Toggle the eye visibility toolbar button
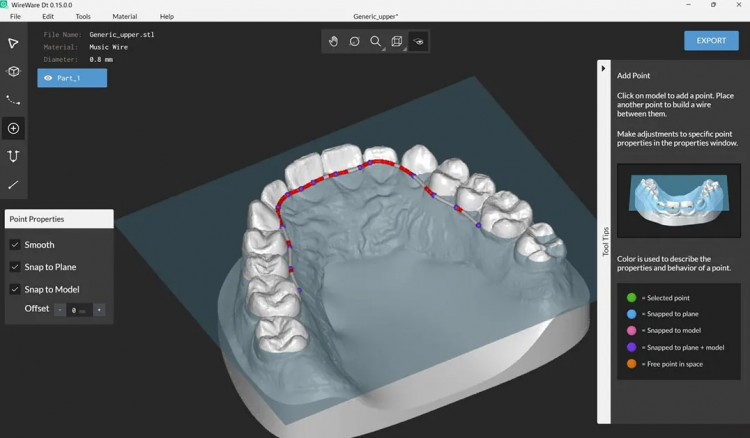The height and width of the screenshot is (438, 750). (419, 42)
